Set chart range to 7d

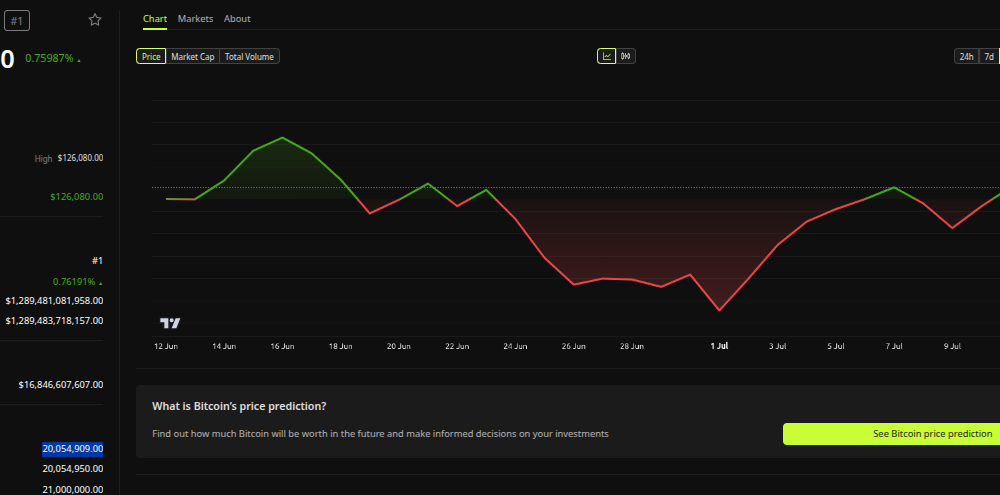click(989, 56)
